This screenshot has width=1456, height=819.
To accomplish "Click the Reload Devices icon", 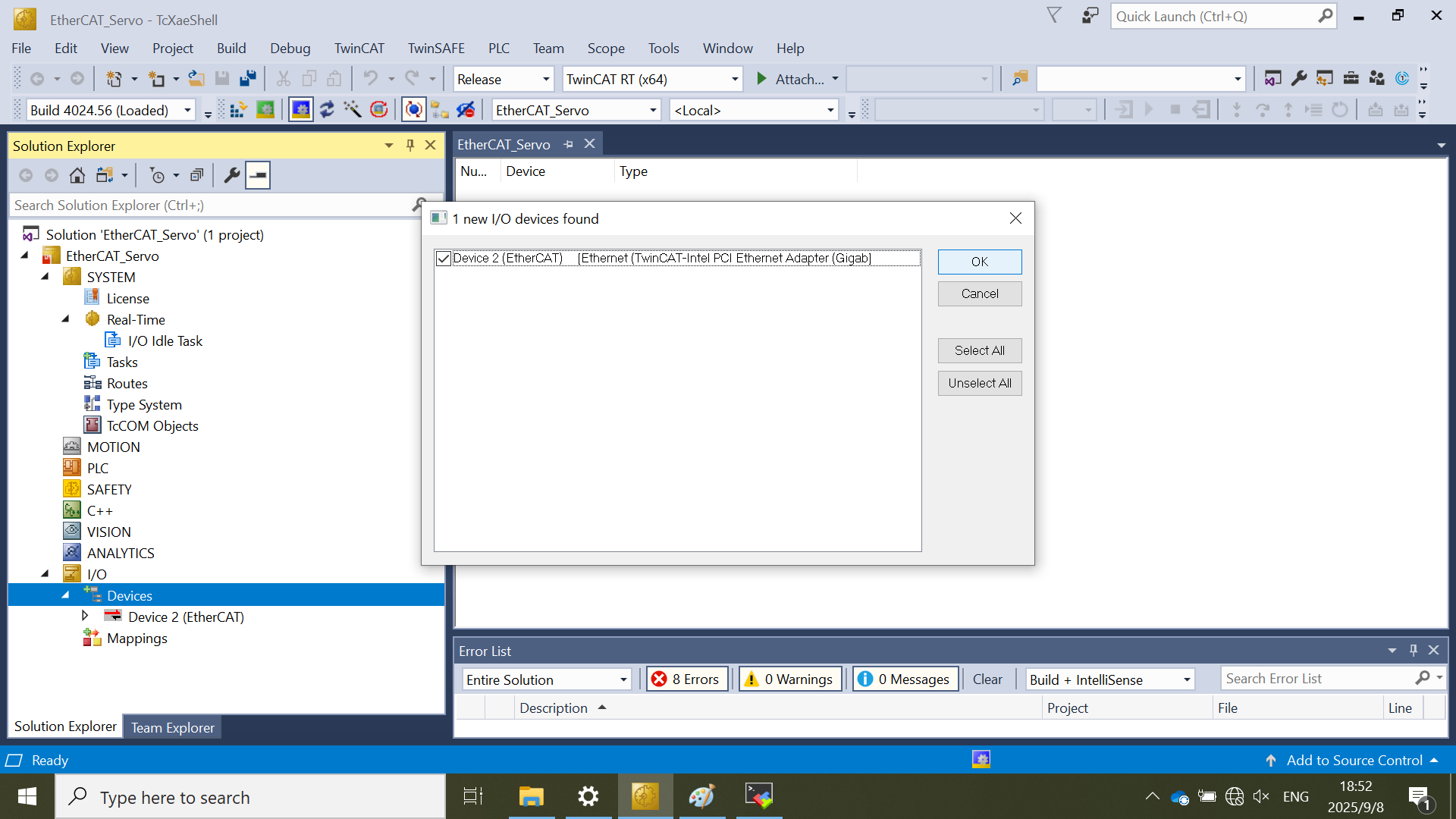I will (327, 111).
